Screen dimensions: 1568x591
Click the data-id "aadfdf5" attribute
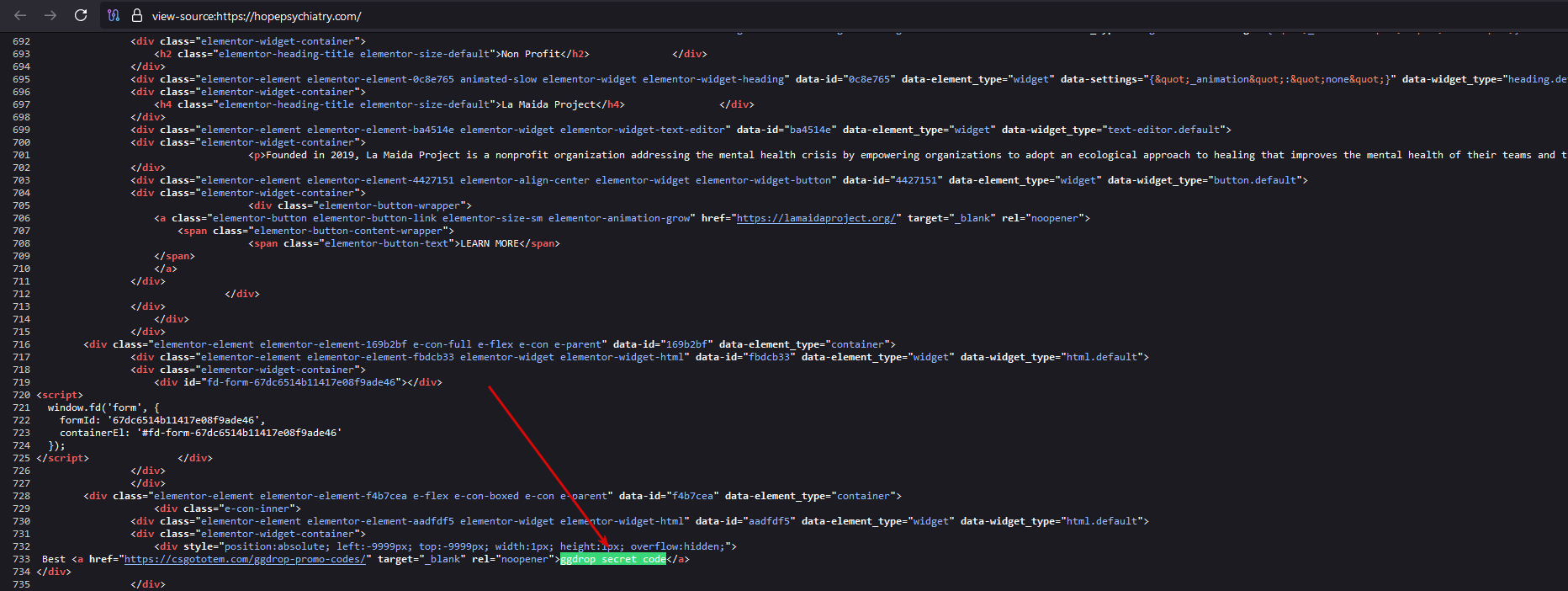pos(745,521)
